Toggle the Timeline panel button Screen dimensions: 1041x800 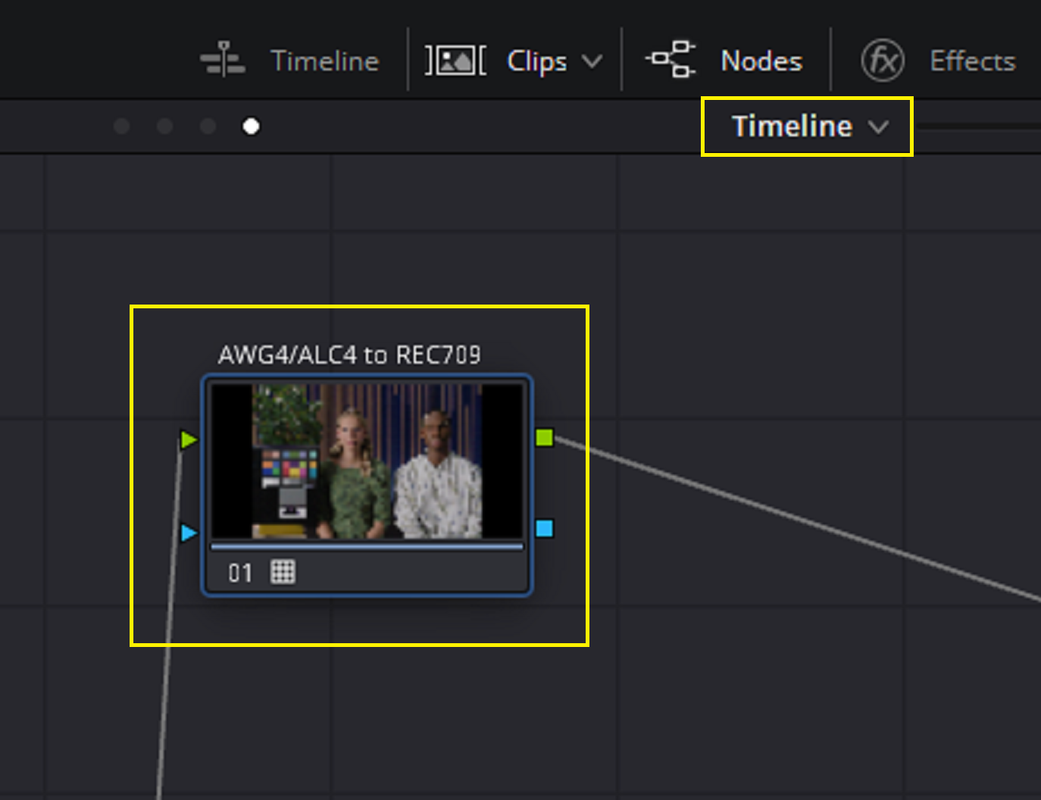point(290,60)
